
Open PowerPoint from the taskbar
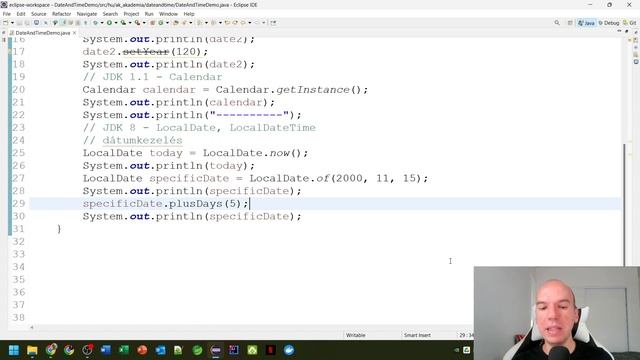point(142,350)
